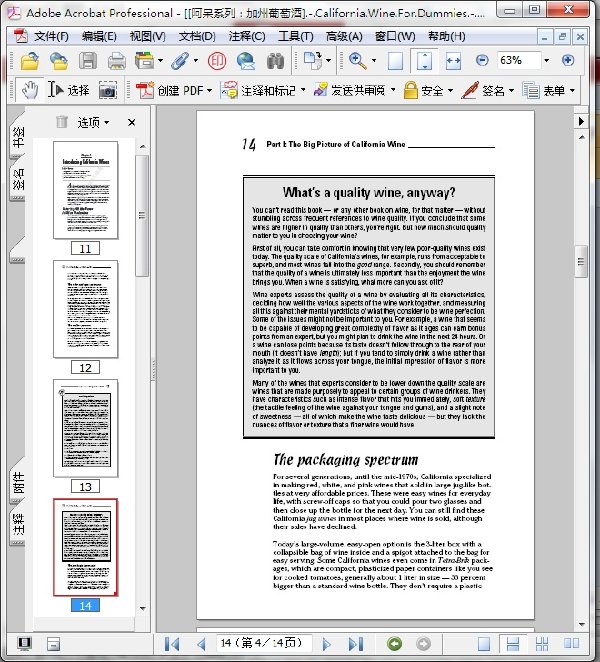The image size is (600, 662).
Task: Click the page number input field
Action: [x=264, y=643]
